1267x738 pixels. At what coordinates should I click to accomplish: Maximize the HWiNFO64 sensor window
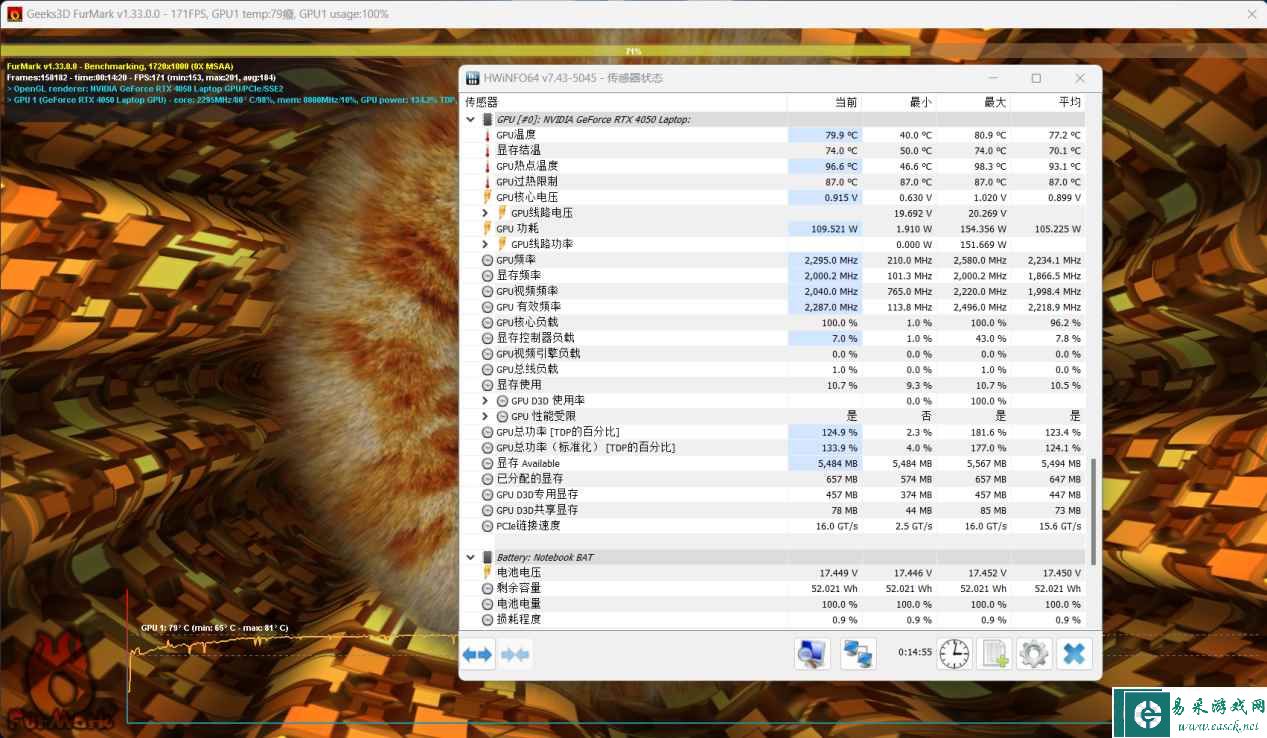(1036, 78)
